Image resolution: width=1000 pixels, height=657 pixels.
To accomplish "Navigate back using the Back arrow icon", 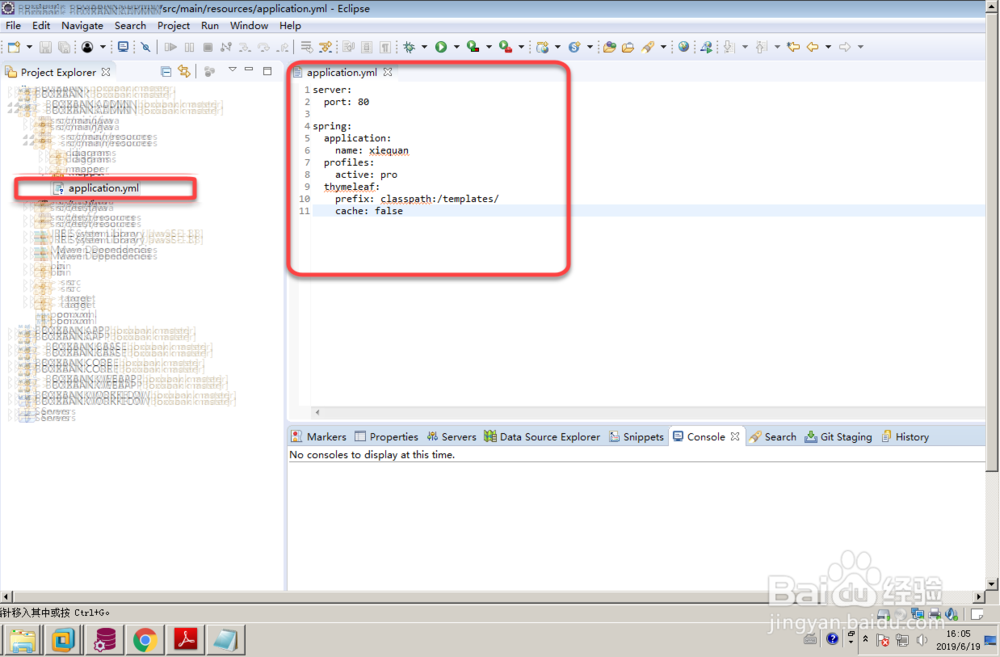I will (812, 47).
